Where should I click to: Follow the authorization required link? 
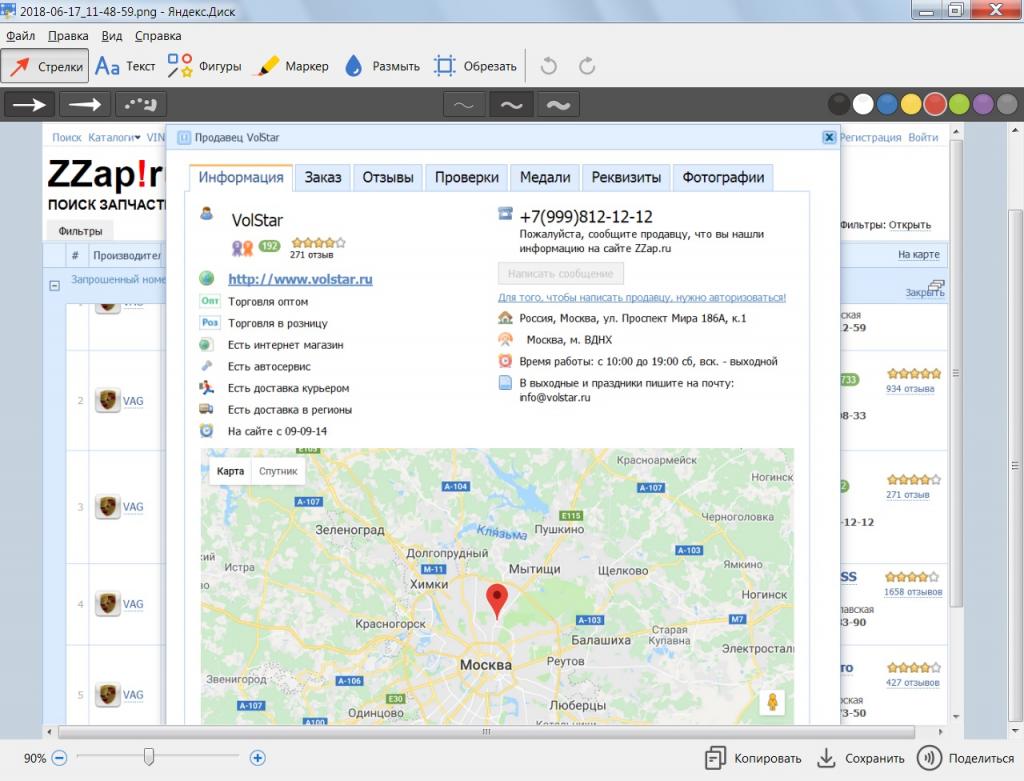642,298
